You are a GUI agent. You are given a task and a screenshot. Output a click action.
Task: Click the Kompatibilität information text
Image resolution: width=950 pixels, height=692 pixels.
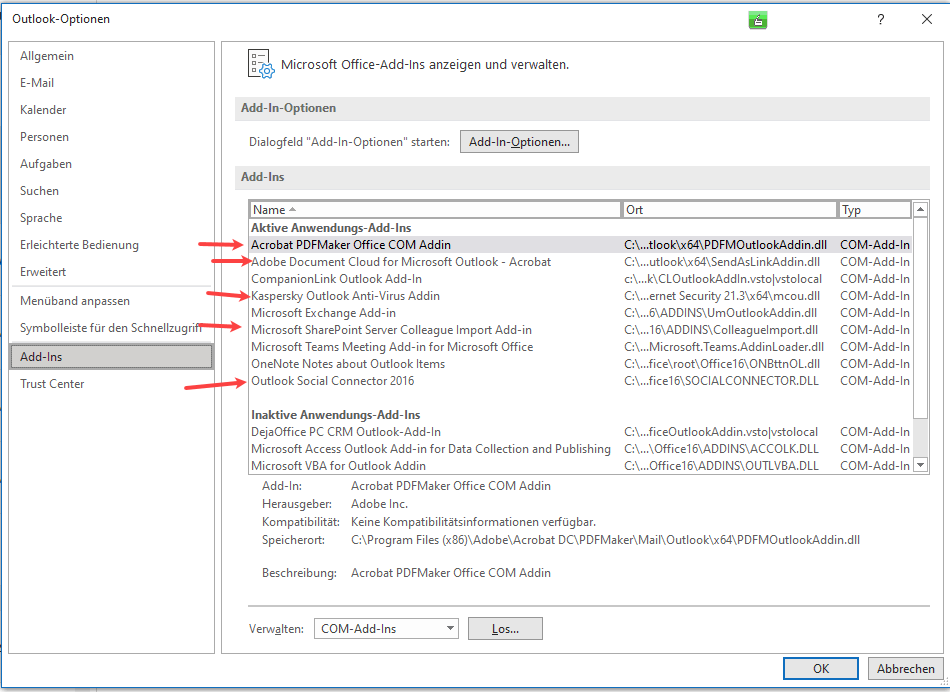[474, 522]
